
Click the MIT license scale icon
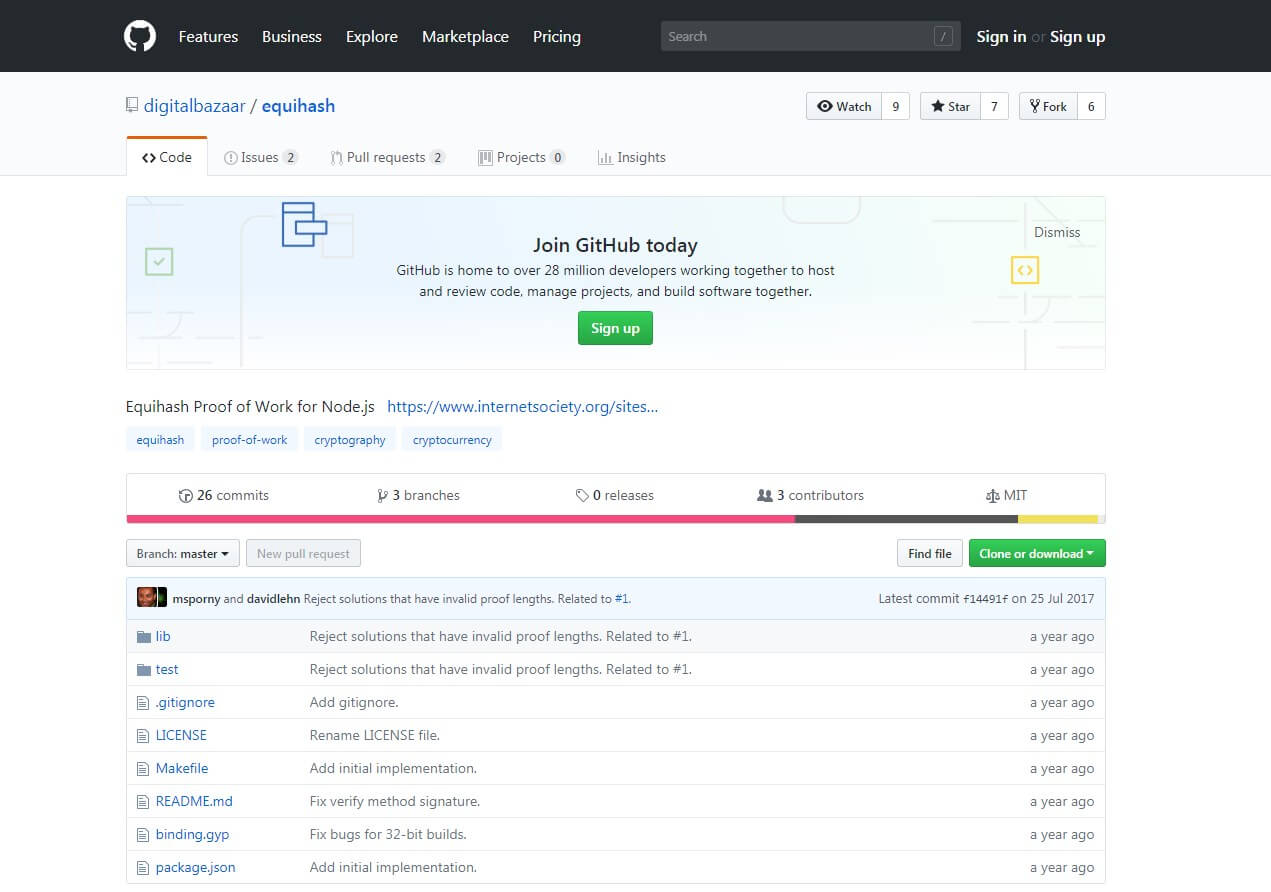[992, 496]
